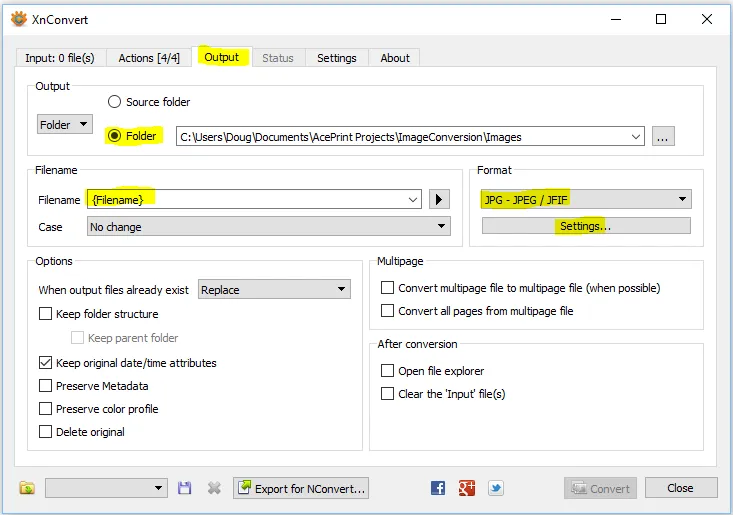Open the Status tab
This screenshot has width=733, height=515.
point(278,58)
